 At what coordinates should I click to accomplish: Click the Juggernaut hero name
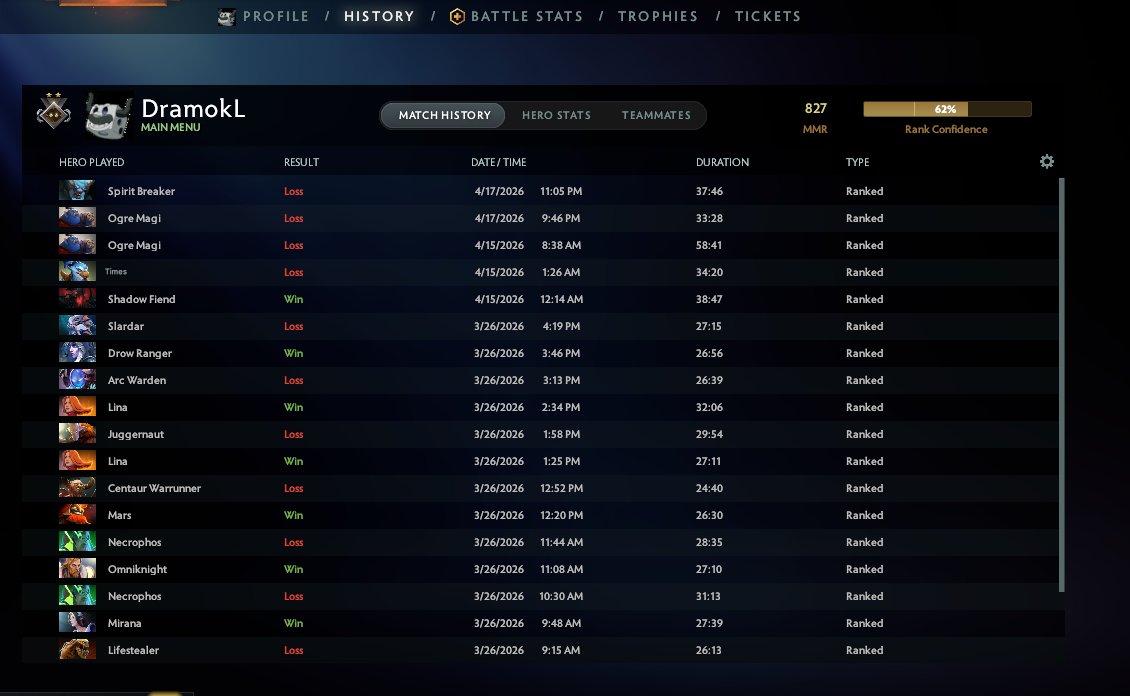click(x=135, y=434)
